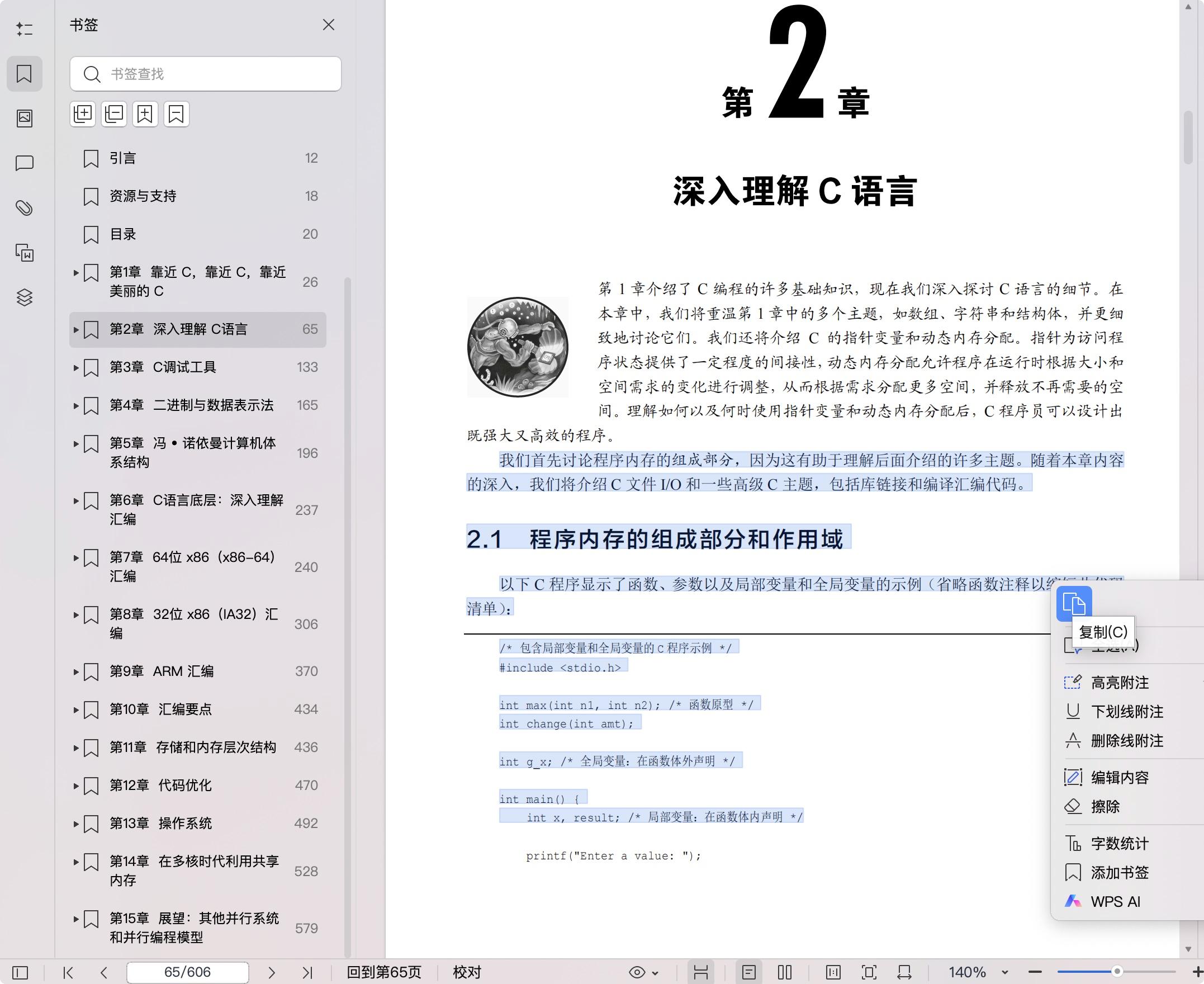Expand the 第9章 ARM 汇编 bookmark
This screenshot has height=984, width=1204.
76,671
